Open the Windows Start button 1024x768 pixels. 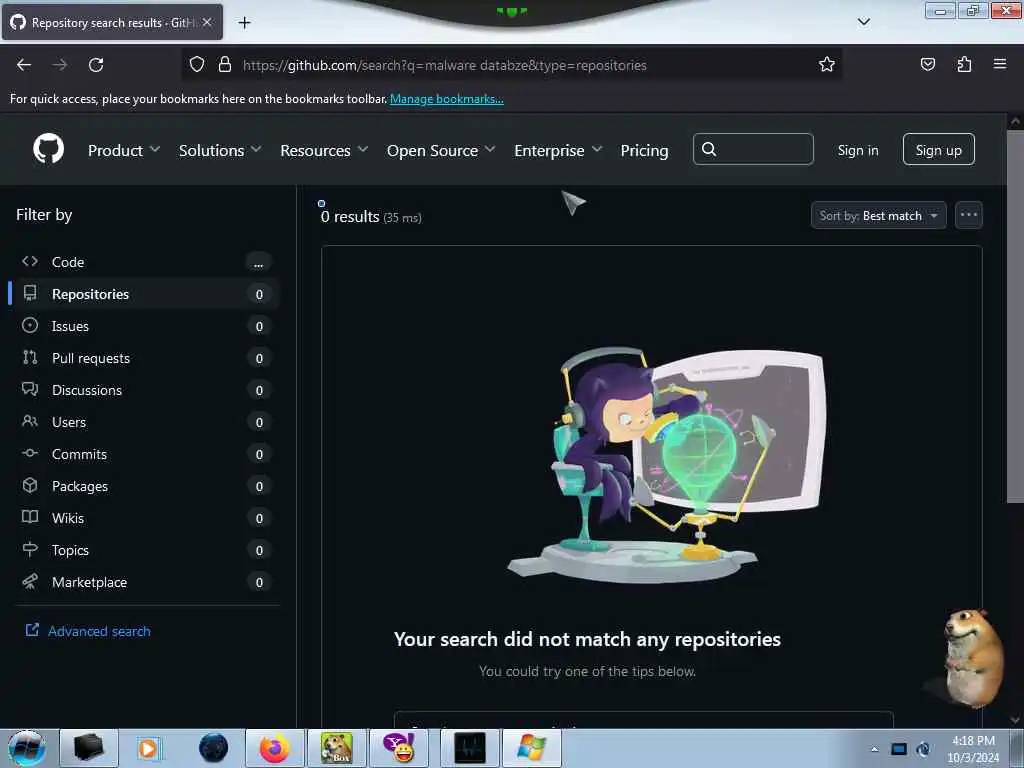click(x=27, y=748)
